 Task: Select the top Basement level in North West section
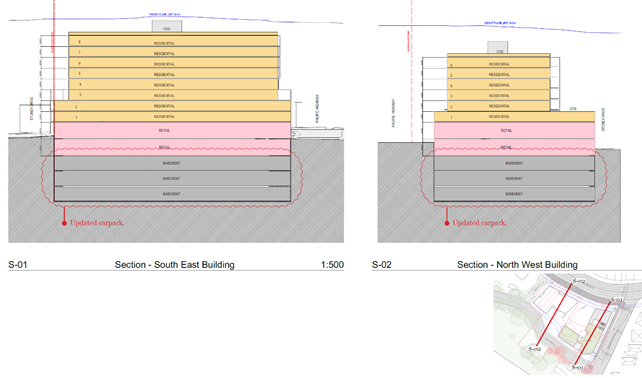[514, 163]
